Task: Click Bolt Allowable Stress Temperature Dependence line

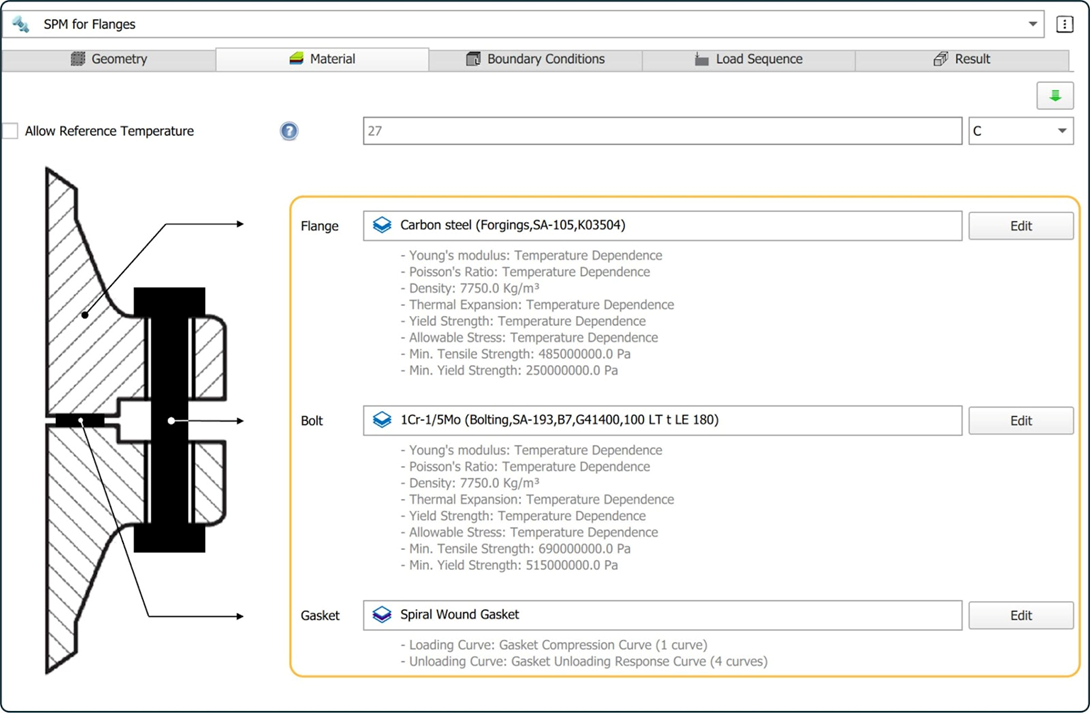Action: [530, 532]
